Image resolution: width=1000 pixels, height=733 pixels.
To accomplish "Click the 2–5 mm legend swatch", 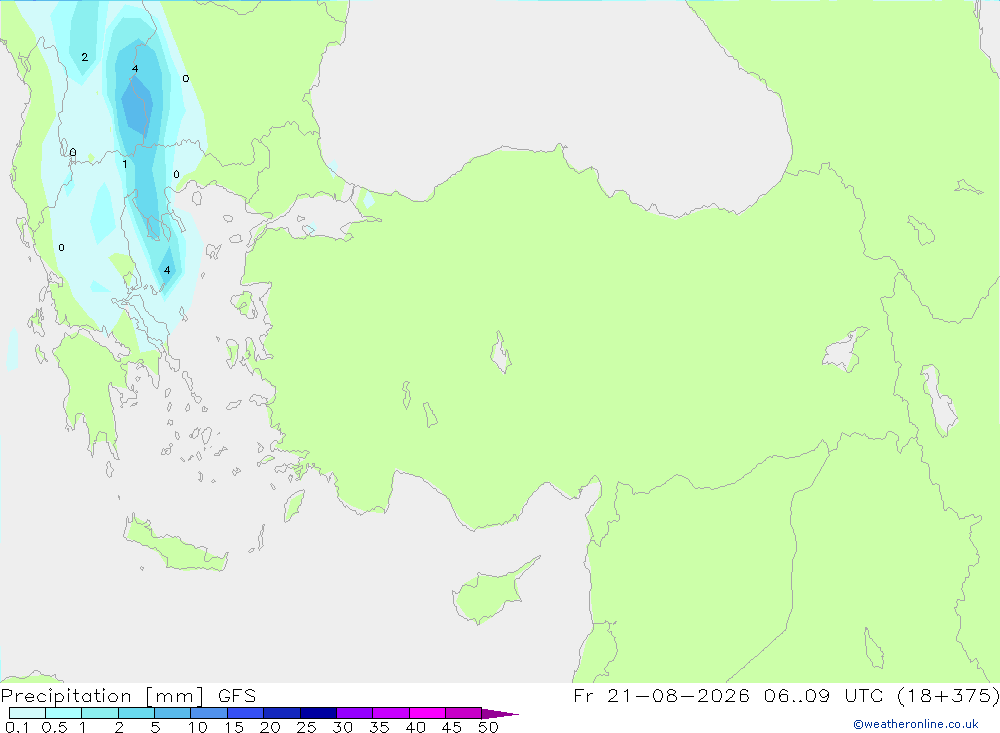I will coord(136,713).
